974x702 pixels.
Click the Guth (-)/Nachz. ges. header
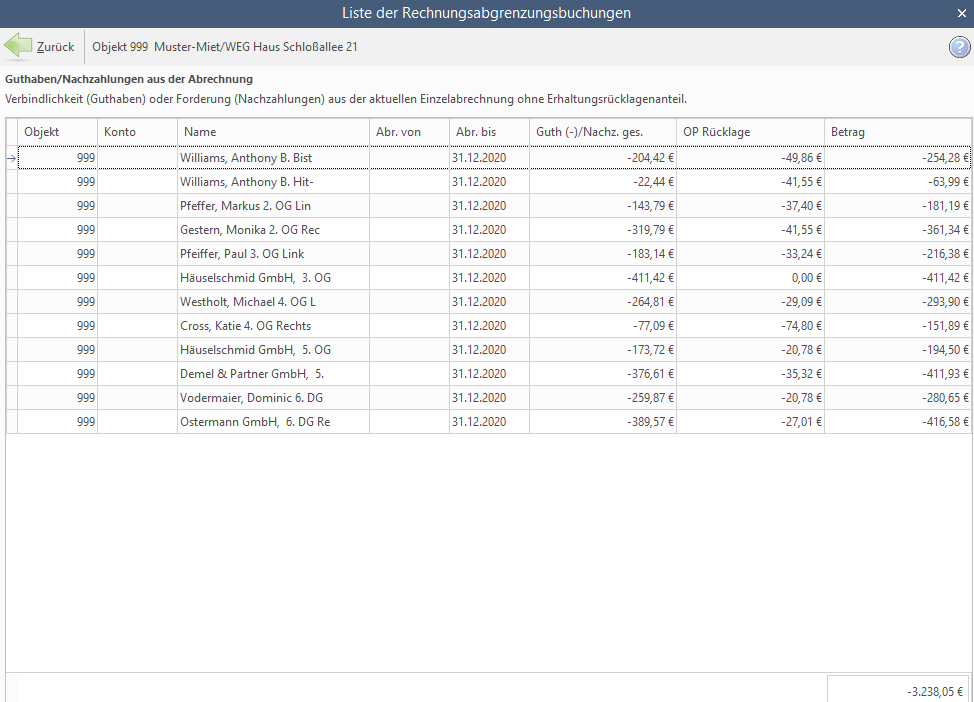click(x=602, y=132)
